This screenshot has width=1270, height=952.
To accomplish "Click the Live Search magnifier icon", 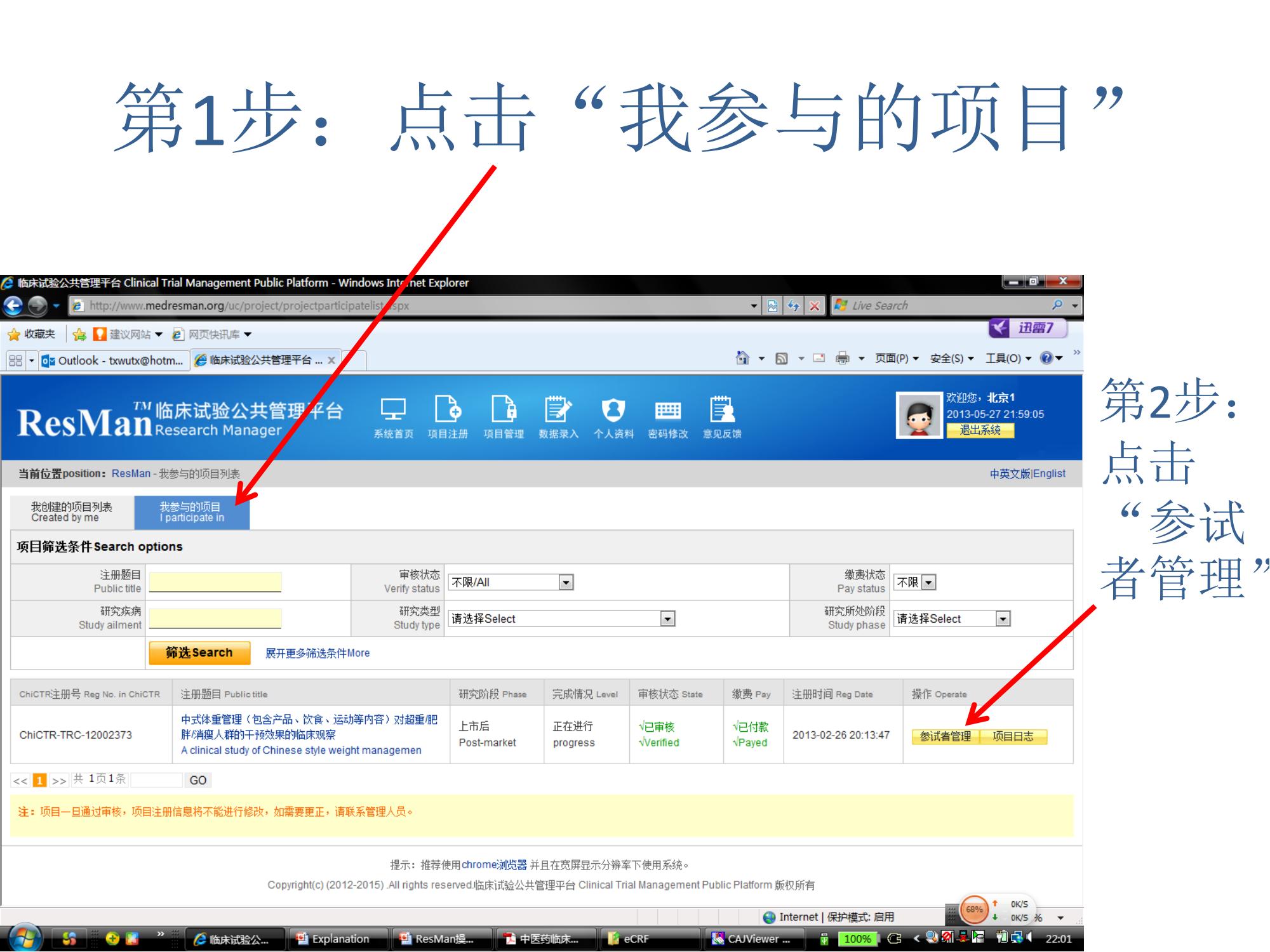I will pos(1057,305).
